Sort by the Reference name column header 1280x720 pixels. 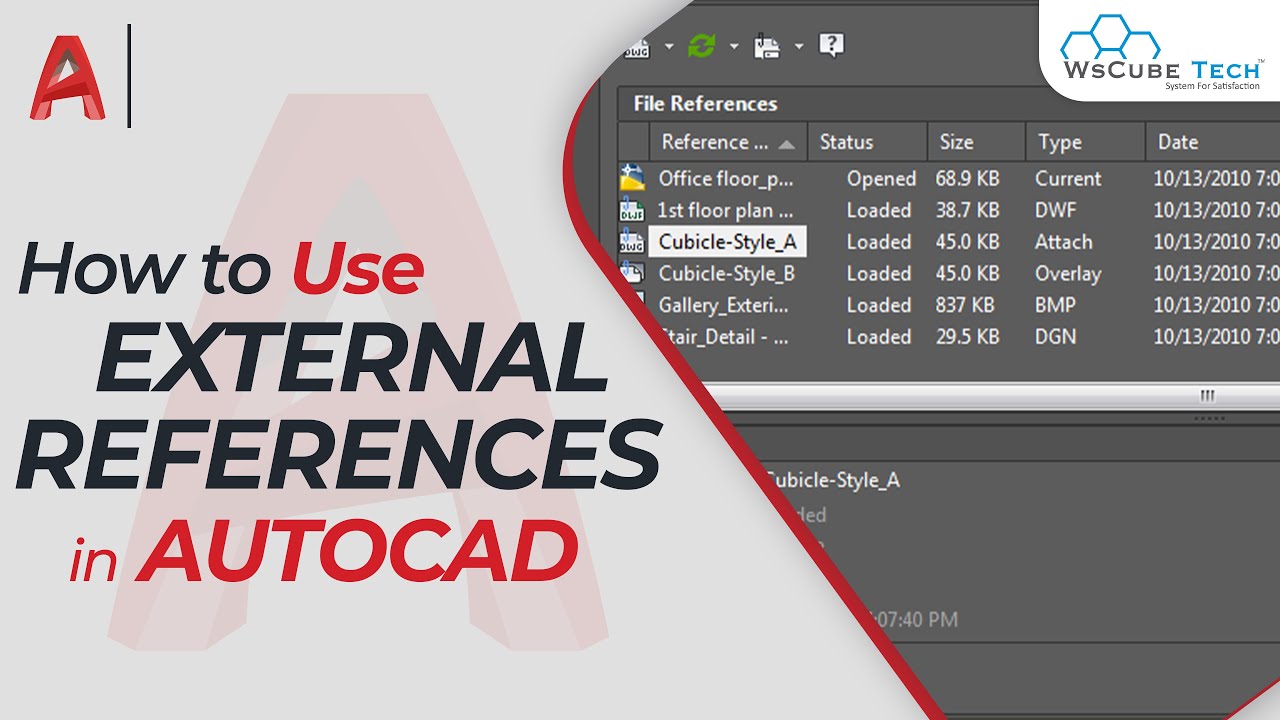(728, 142)
